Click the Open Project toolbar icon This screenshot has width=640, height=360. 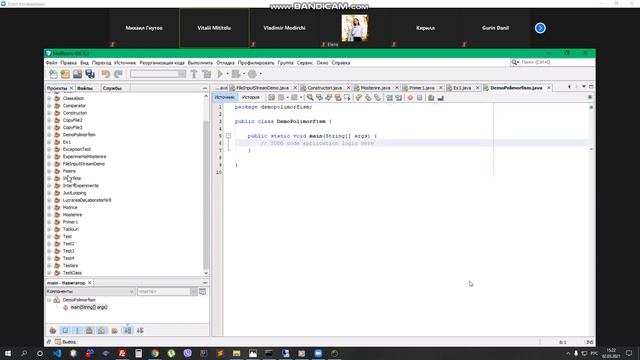(78, 74)
